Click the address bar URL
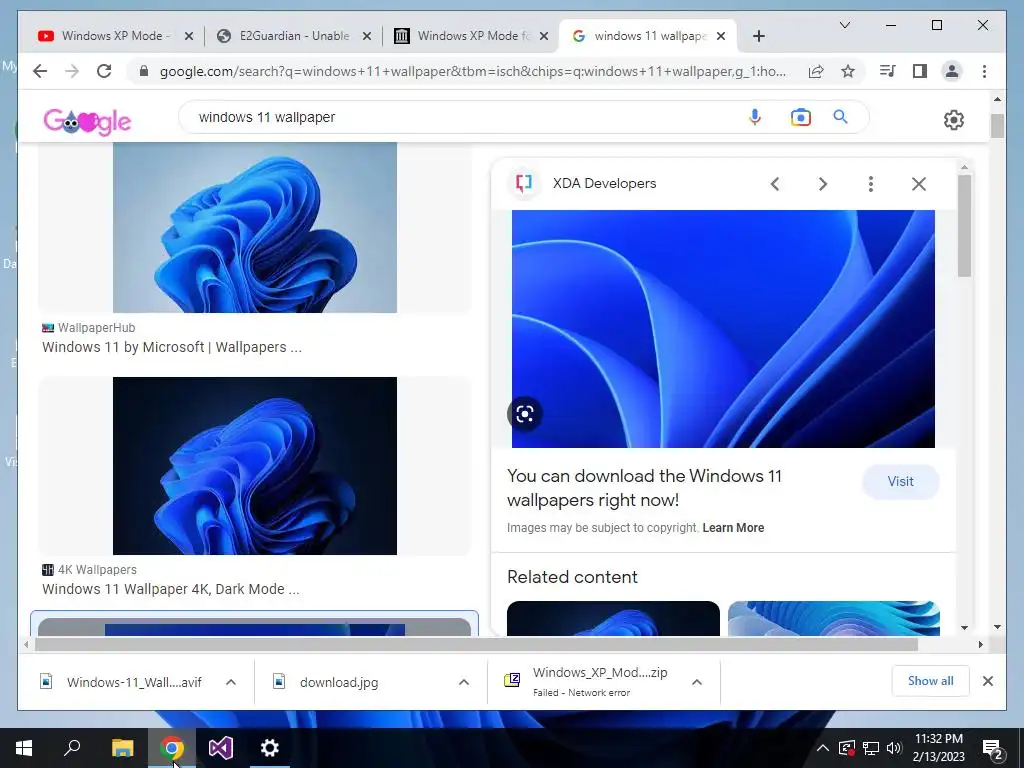This screenshot has height=768, width=1024. pyautogui.click(x=473, y=71)
